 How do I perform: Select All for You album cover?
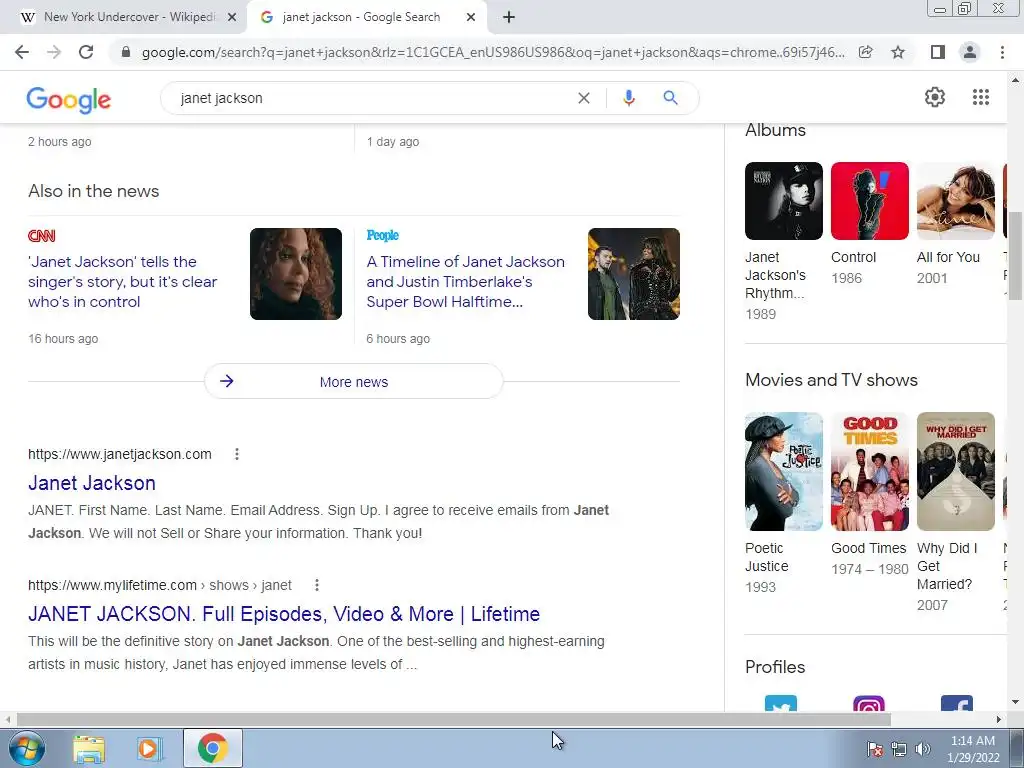[955, 201]
